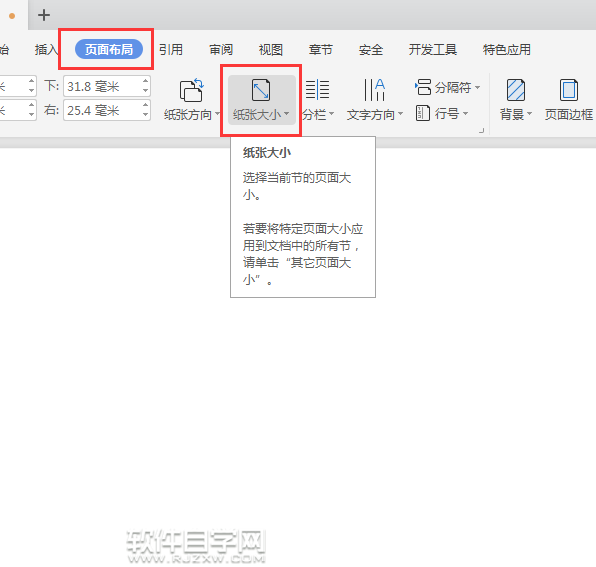The image size is (596, 567).
Task: Increase the 右 right margin value
Action: tap(146, 105)
